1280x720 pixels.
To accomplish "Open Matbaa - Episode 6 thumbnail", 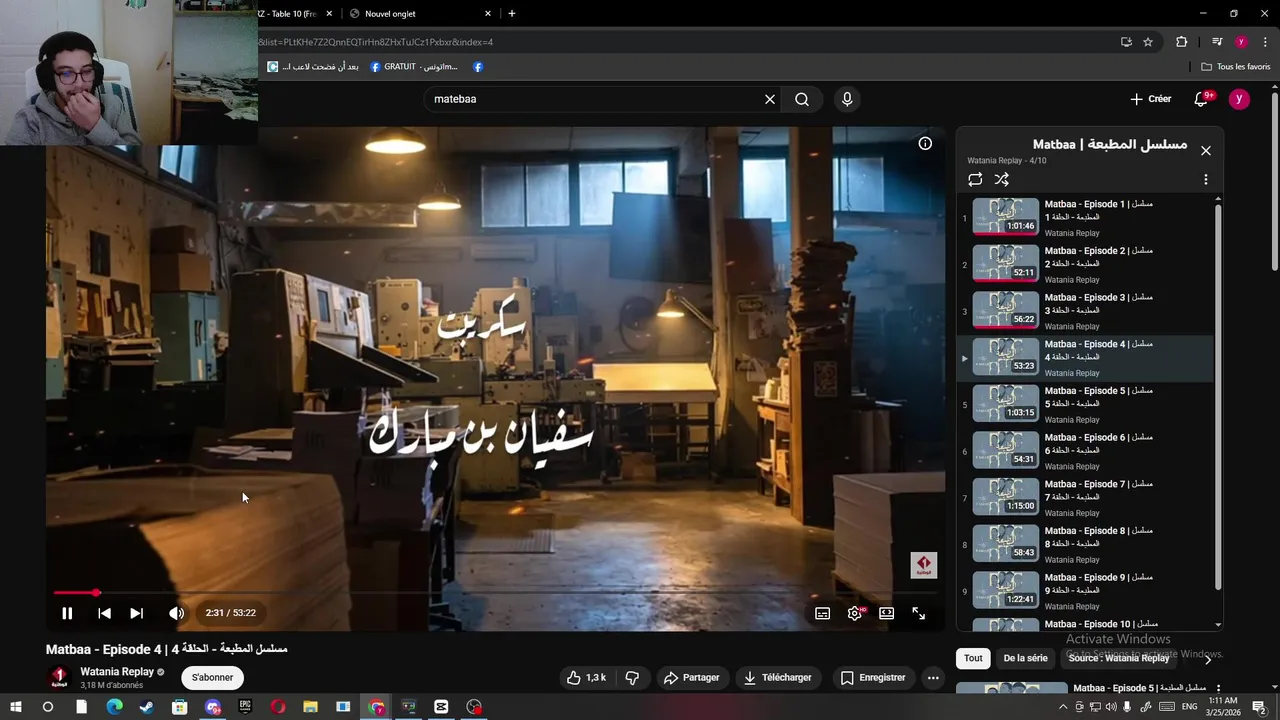I will [1006, 450].
